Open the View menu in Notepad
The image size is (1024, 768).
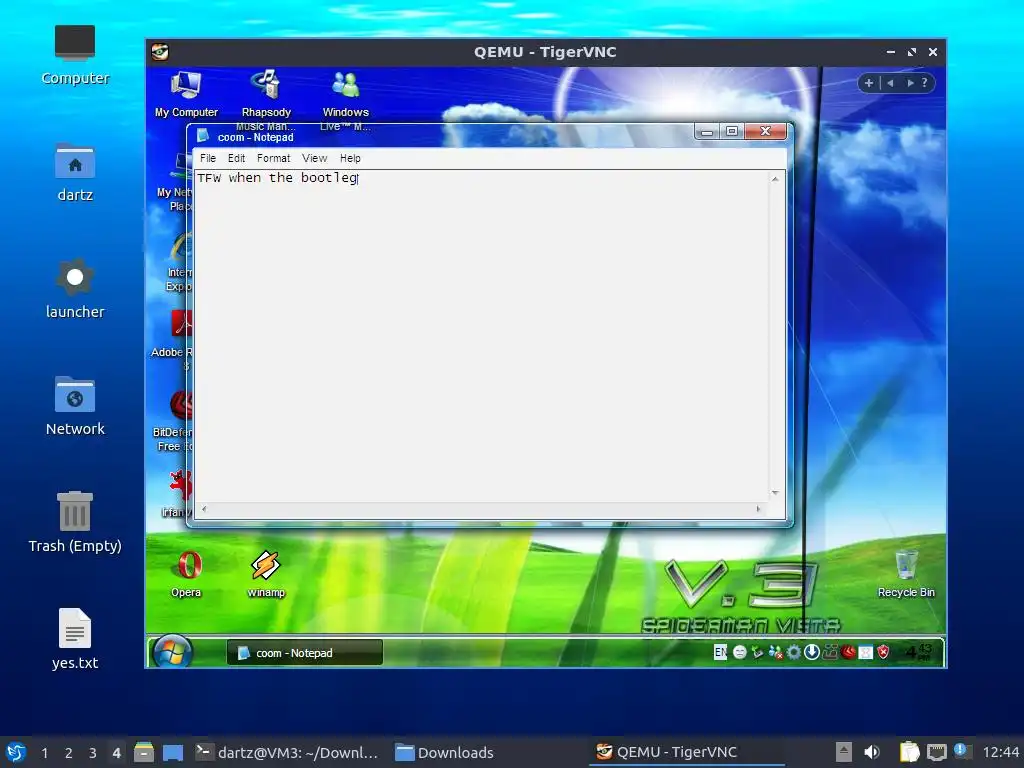tap(314, 158)
